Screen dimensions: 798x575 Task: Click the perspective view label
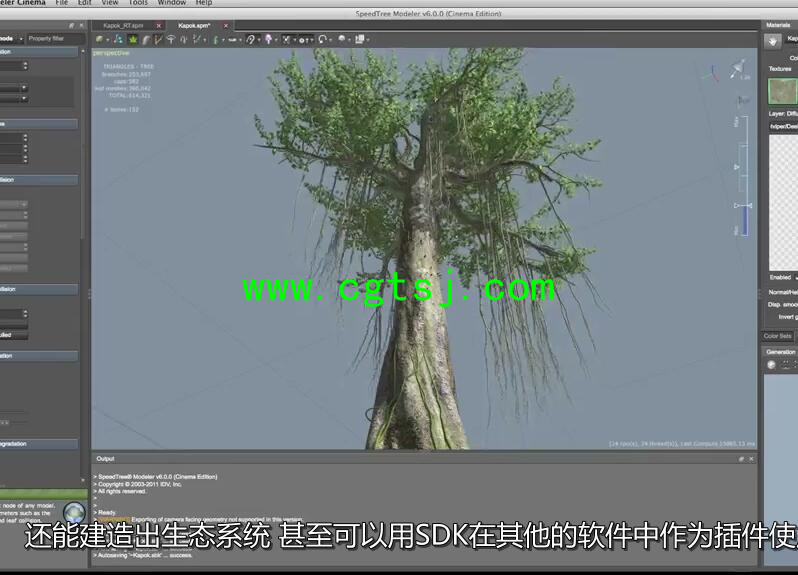pos(111,52)
